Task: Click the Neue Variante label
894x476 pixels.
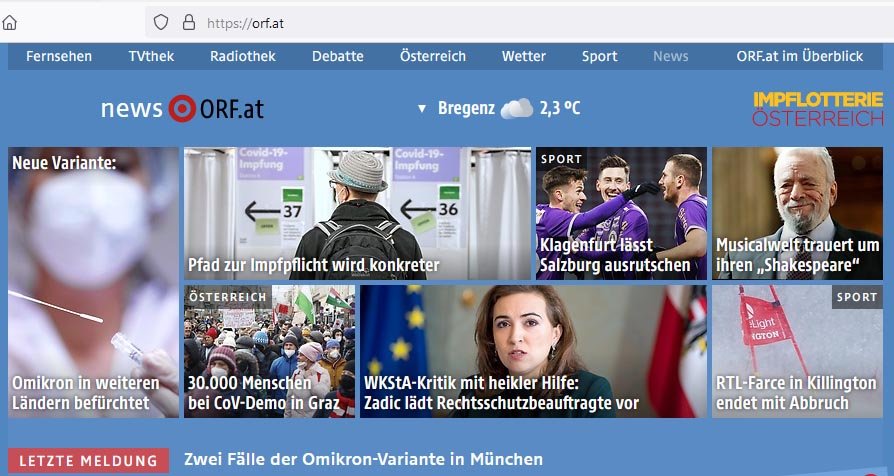Action: tap(64, 163)
